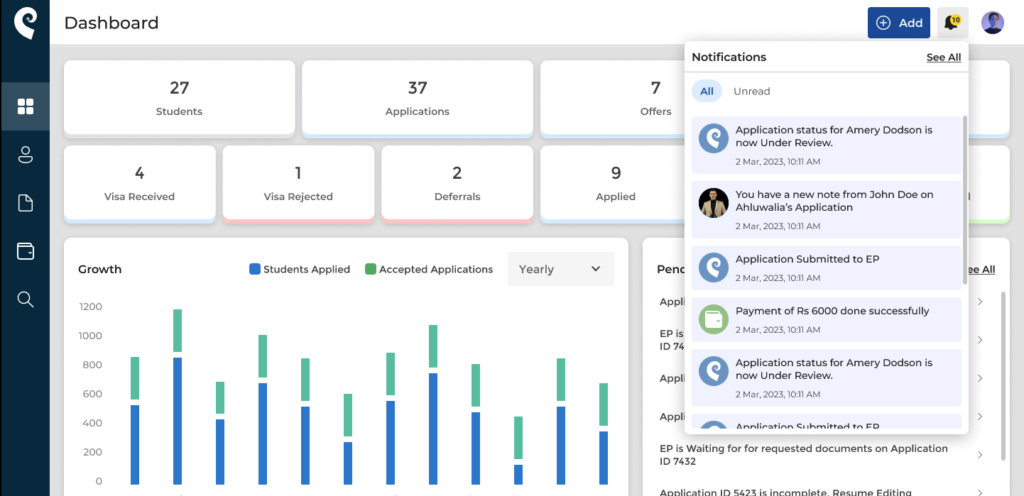Screen dimensions: 1024x496
Task: Click the notifications panel scrollbar
Action: pyautogui.click(x=965, y=200)
